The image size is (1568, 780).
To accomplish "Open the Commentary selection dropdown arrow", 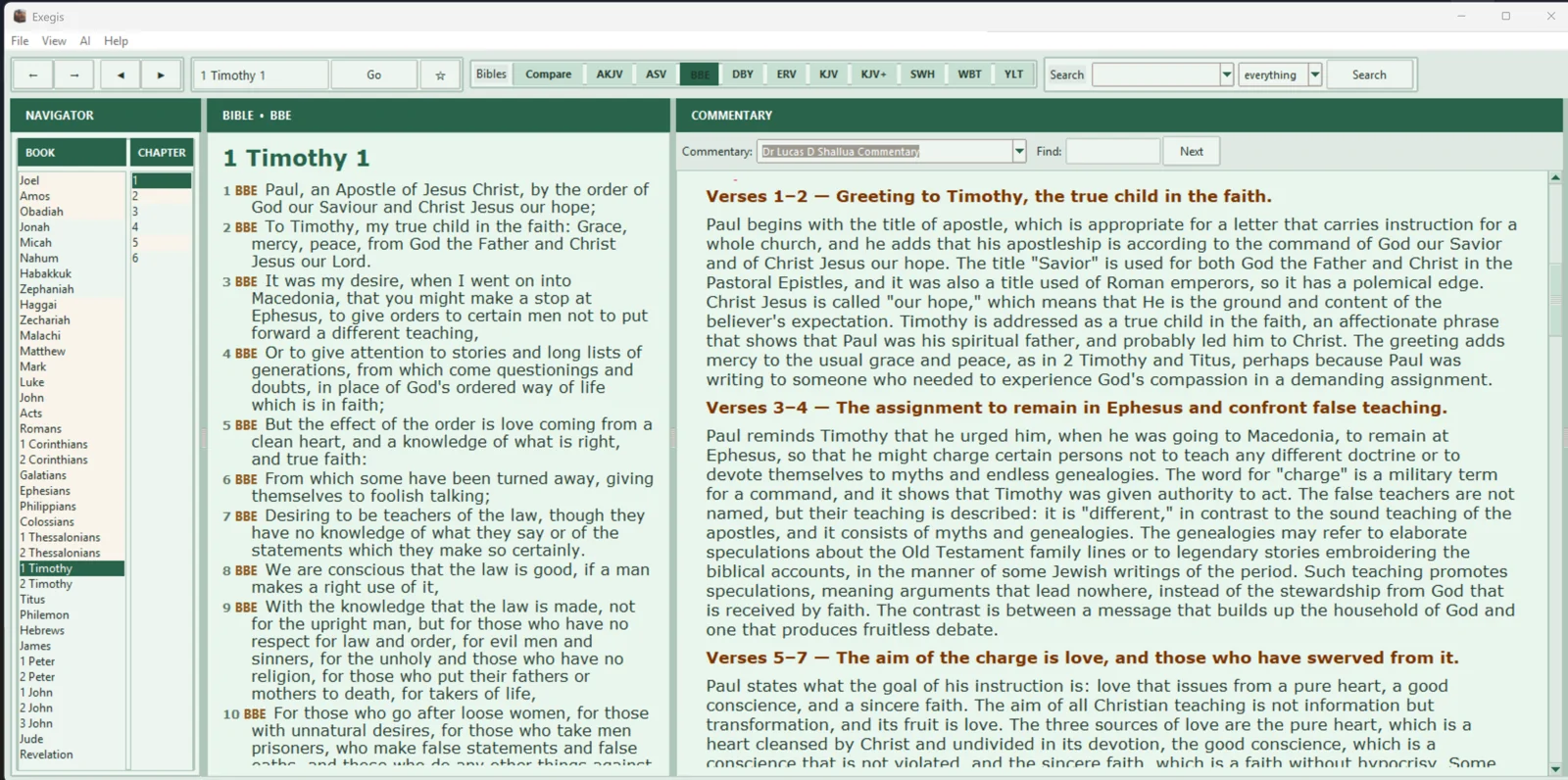I will (1019, 151).
